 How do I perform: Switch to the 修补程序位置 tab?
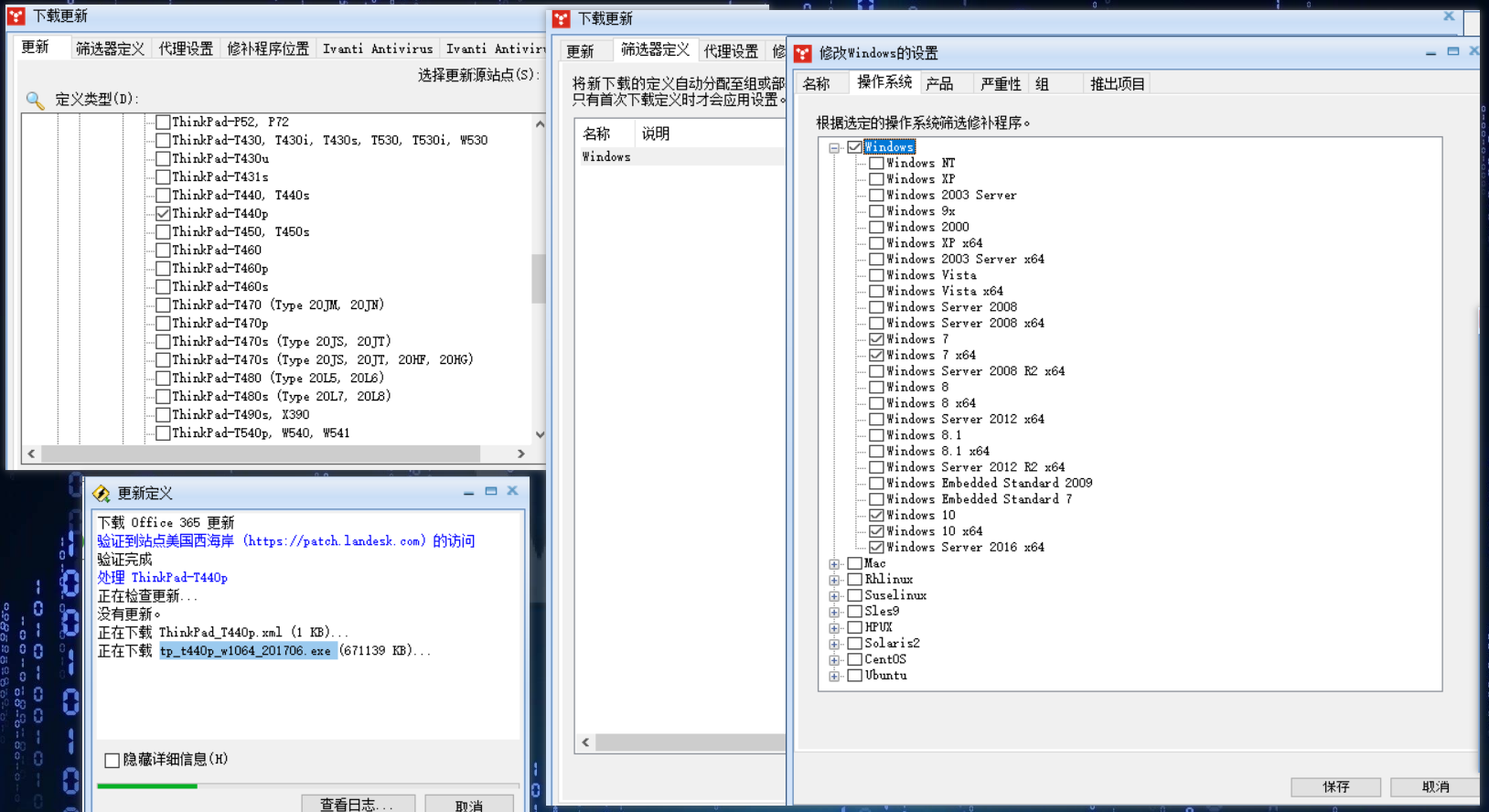(268, 48)
